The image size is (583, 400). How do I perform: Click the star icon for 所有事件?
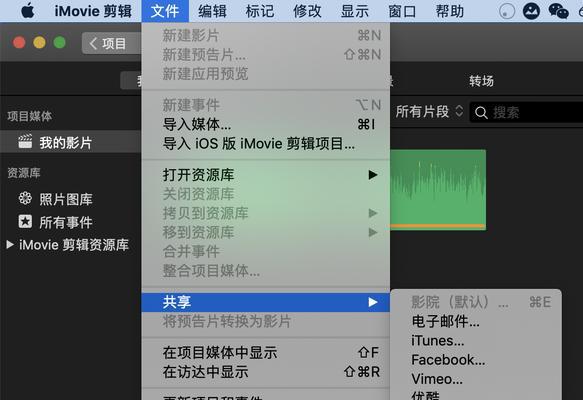point(25,222)
